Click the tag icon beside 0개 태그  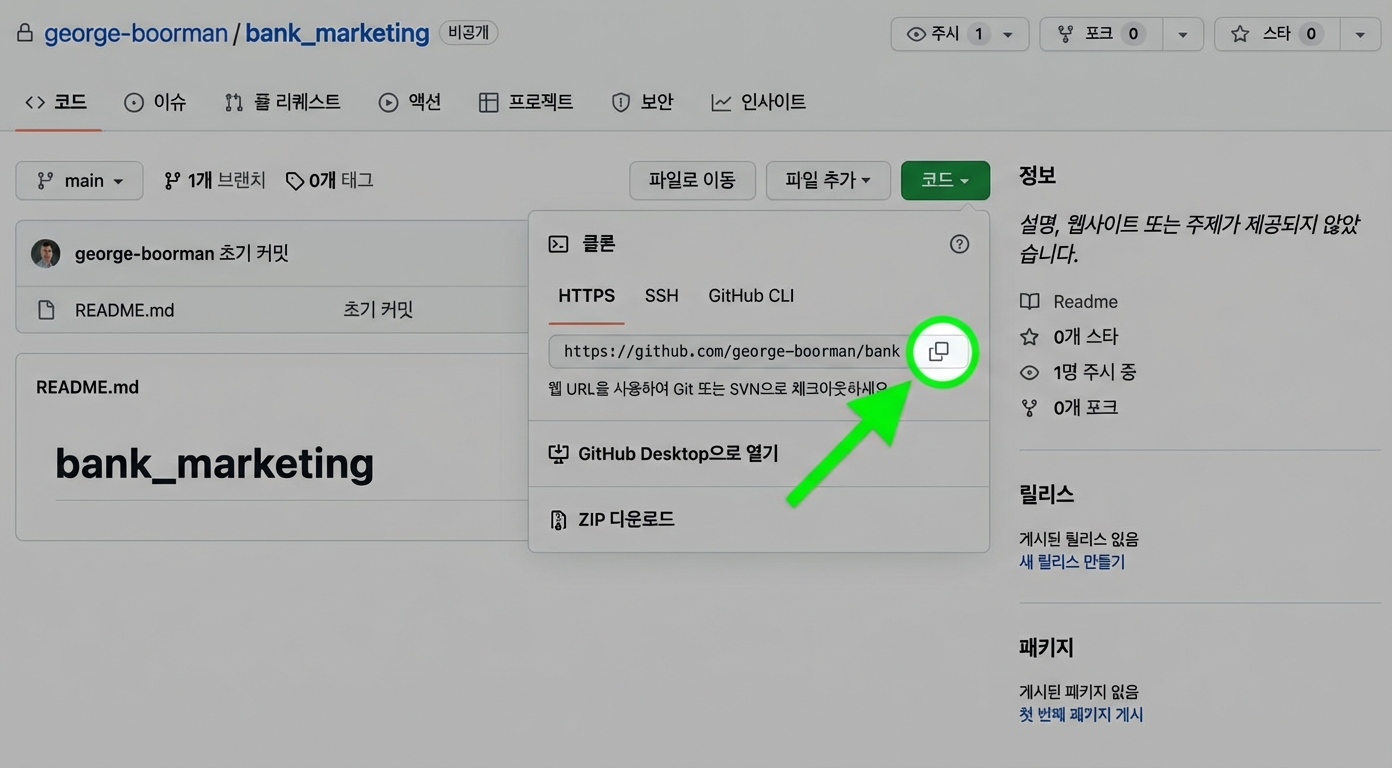294,181
